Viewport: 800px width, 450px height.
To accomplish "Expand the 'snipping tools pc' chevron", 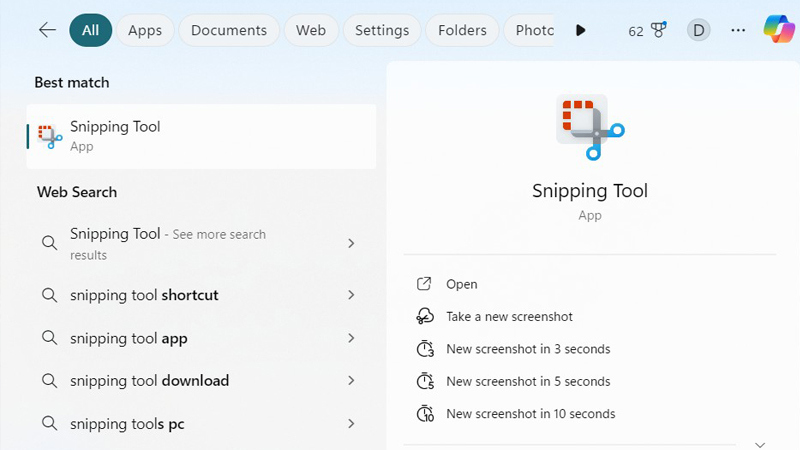I will point(351,423).
